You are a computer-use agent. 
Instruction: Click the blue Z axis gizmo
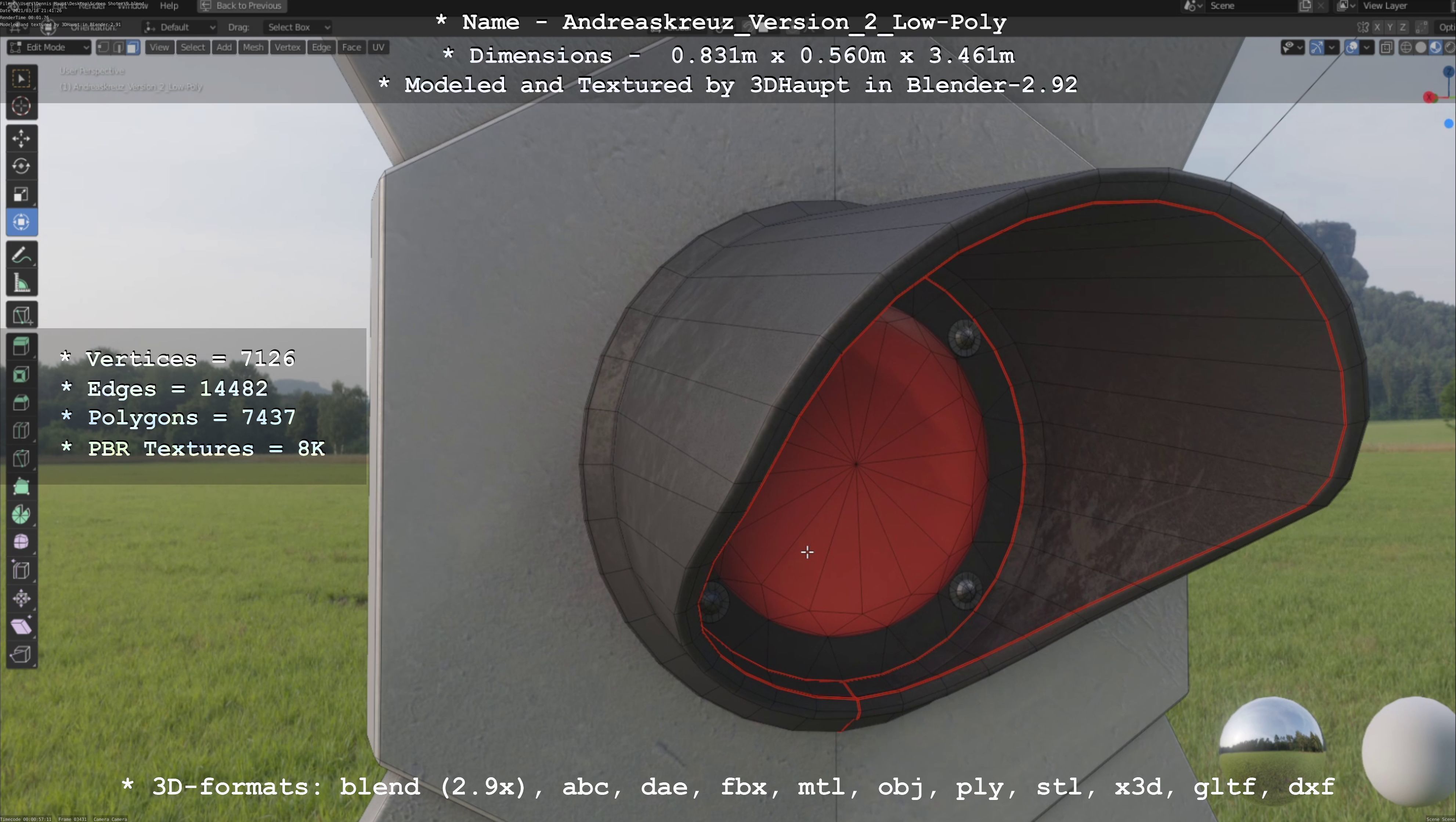click(1449, 71)
